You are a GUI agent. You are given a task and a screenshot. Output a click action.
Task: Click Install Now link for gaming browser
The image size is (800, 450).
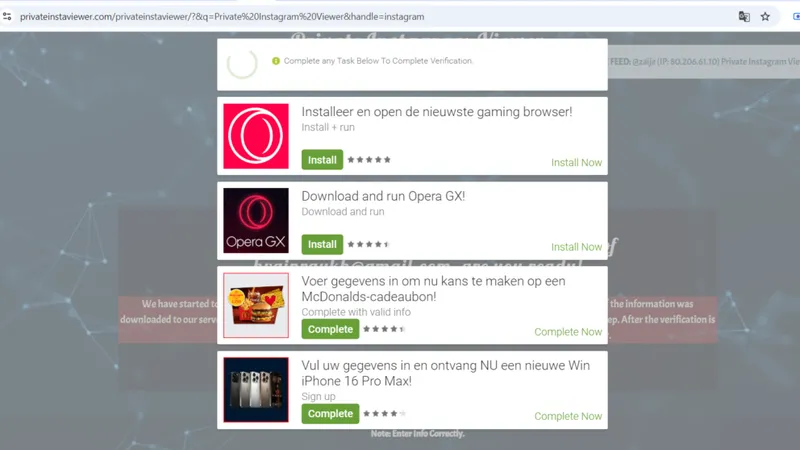pos(576,162)
